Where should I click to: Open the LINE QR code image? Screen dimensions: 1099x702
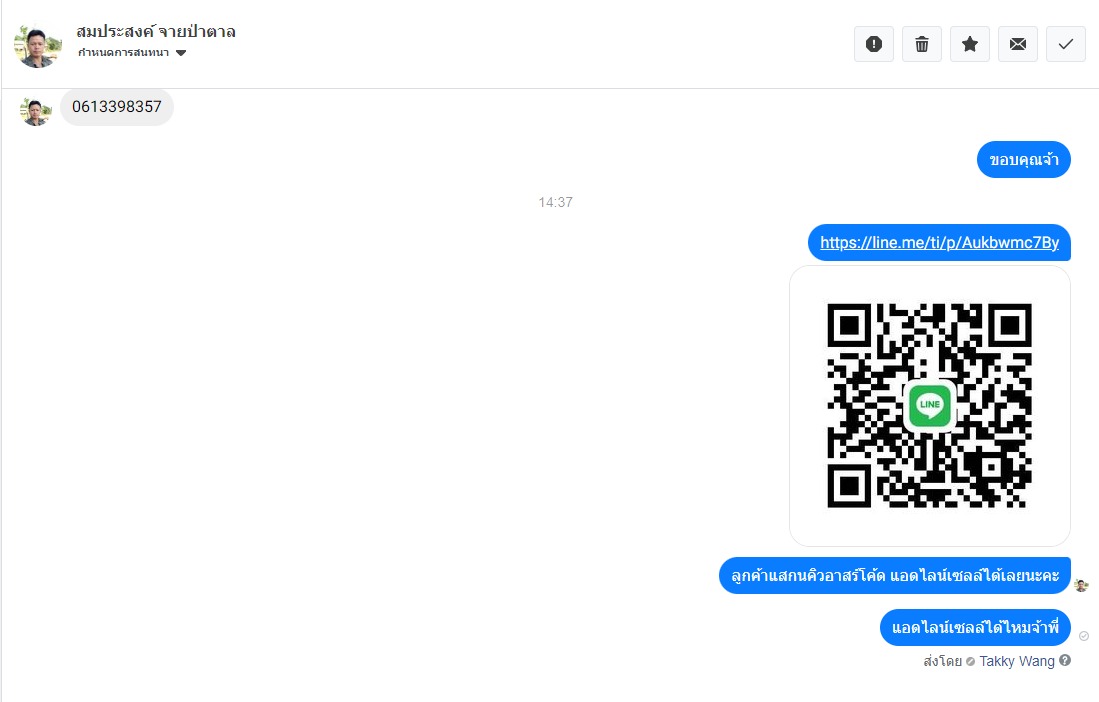[929, 406]
